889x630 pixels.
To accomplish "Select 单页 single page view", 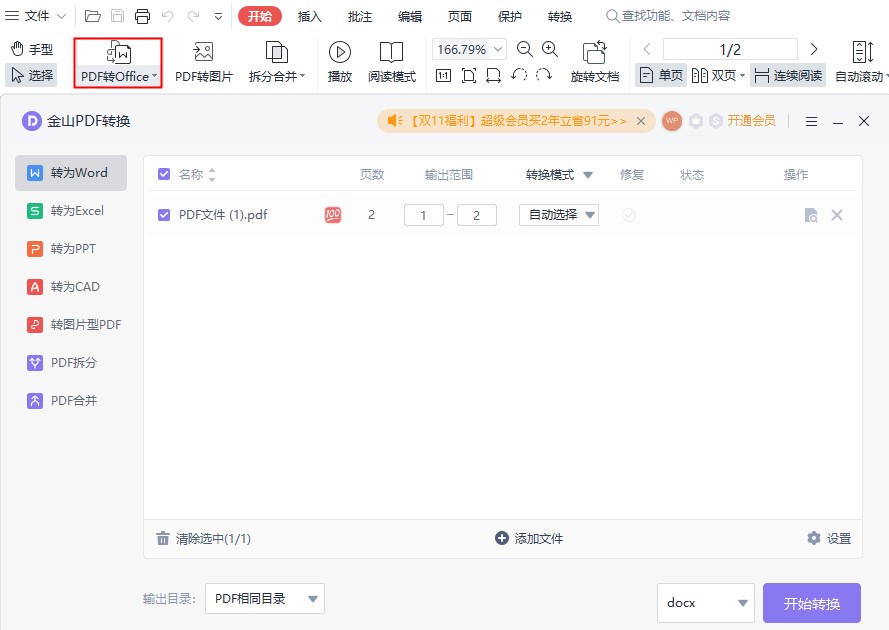I will pyautogui.click(x=661, y=75).
